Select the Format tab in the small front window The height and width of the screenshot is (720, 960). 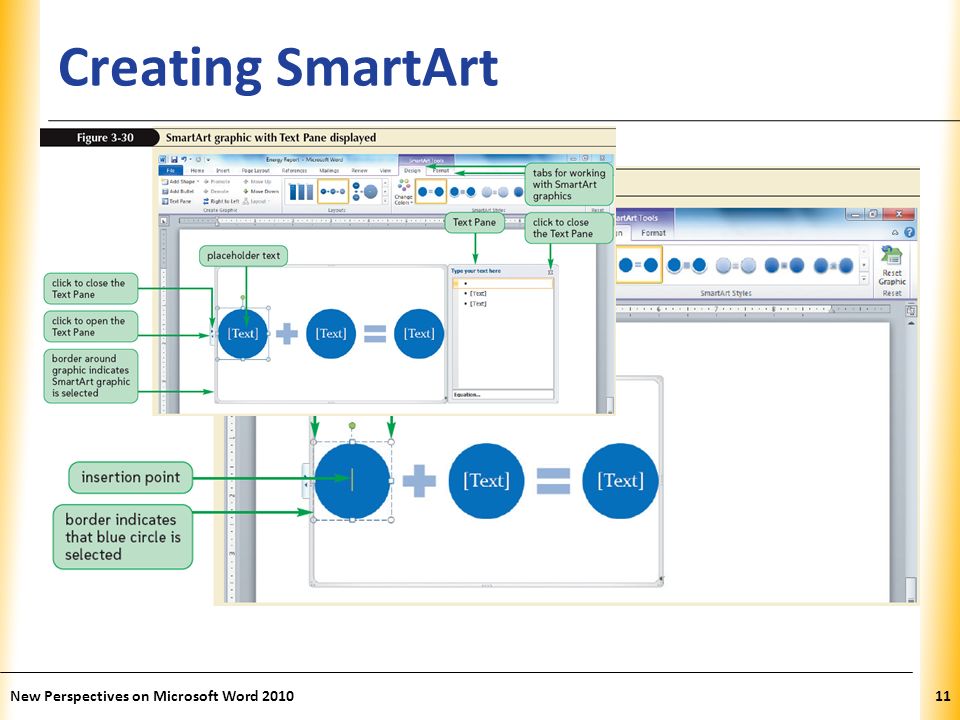coord(441,171)
